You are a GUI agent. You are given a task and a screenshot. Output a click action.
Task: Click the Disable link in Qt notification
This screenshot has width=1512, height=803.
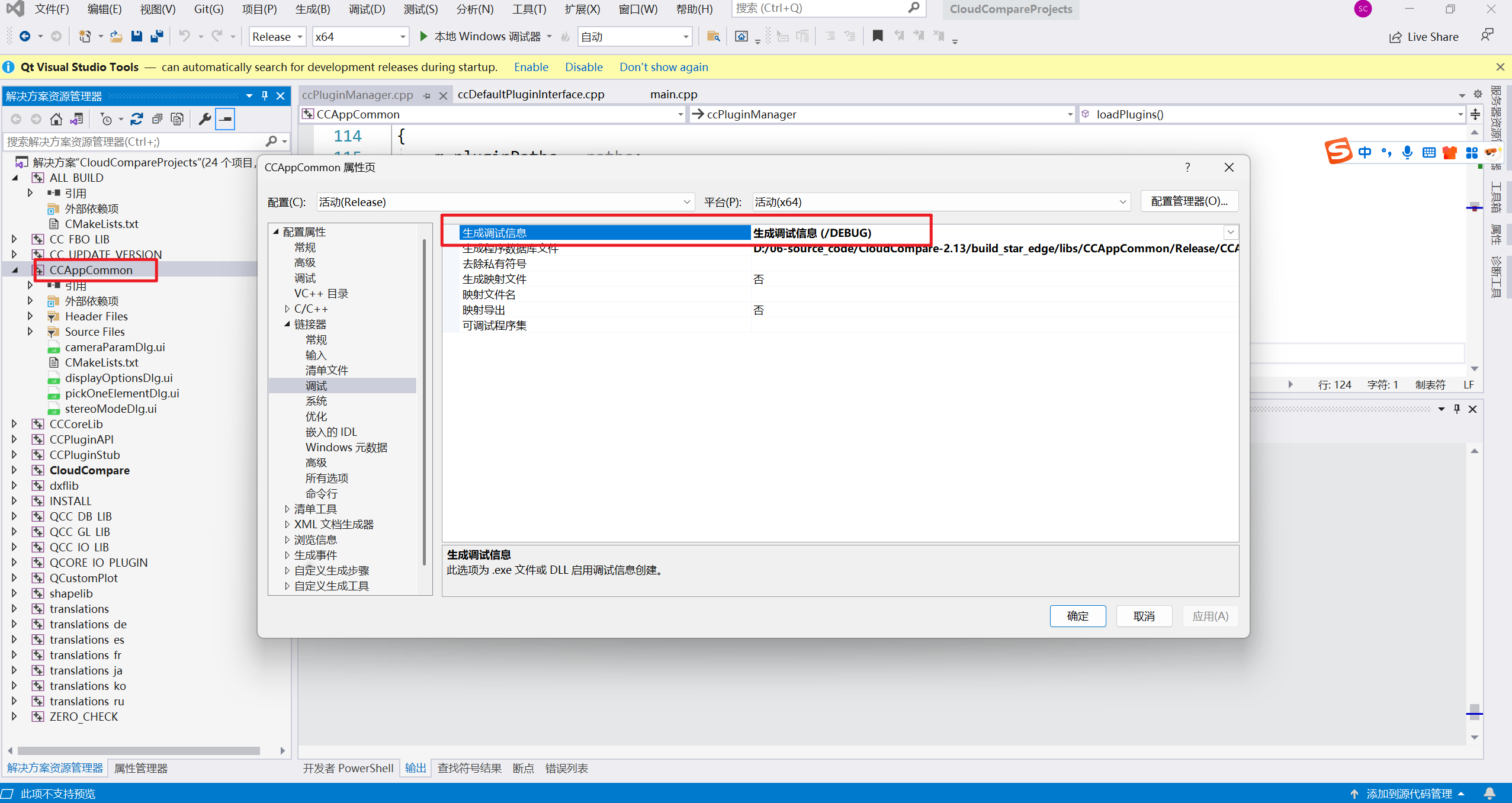tap(583, 67)
